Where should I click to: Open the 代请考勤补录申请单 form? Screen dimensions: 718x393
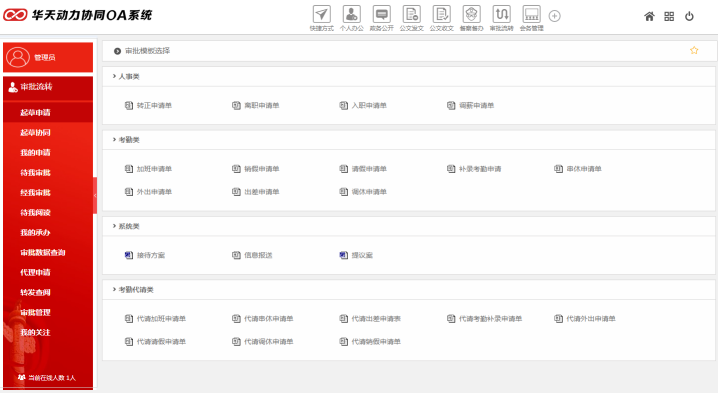484,319
